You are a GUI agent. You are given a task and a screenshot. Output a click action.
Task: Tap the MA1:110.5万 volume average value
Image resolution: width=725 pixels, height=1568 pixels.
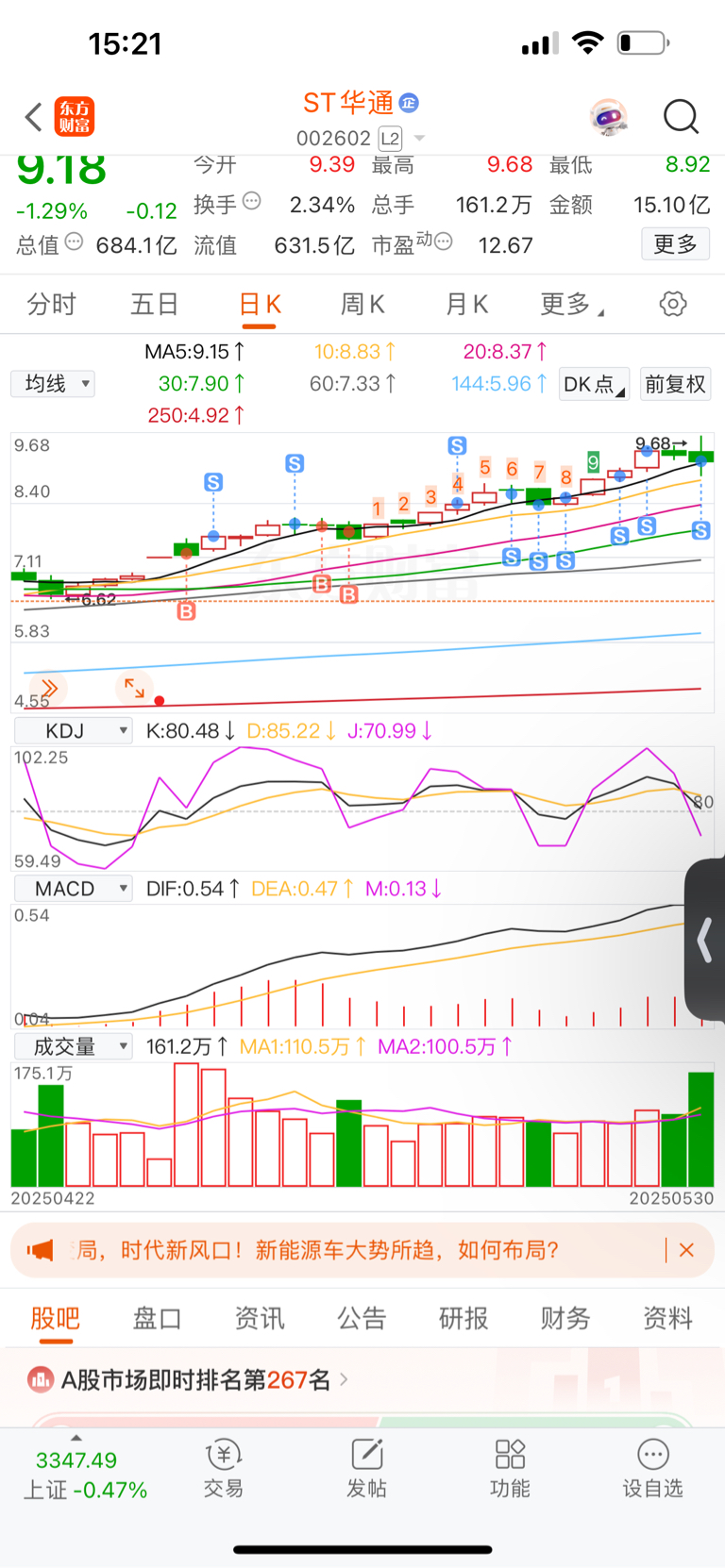(303, 1046)
